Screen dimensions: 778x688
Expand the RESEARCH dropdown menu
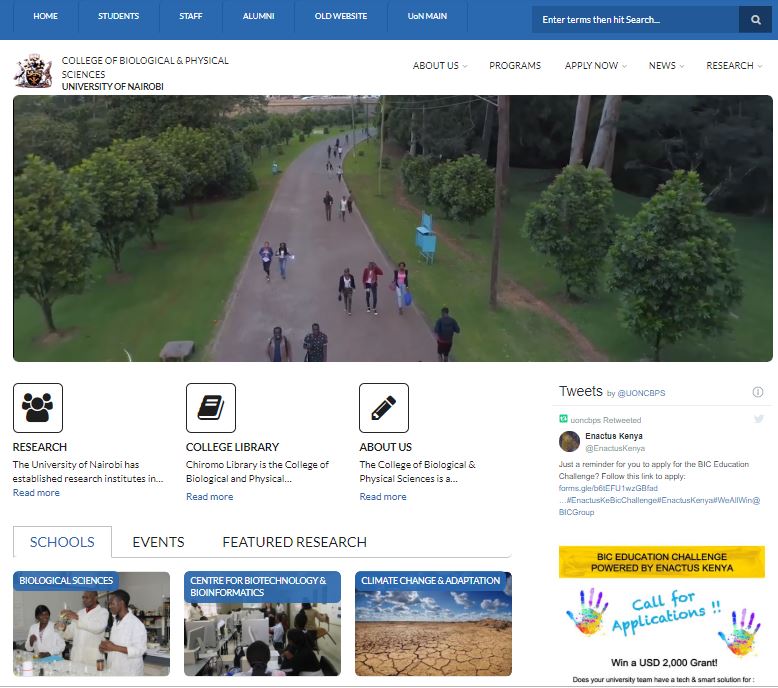[x=734, y=66]
